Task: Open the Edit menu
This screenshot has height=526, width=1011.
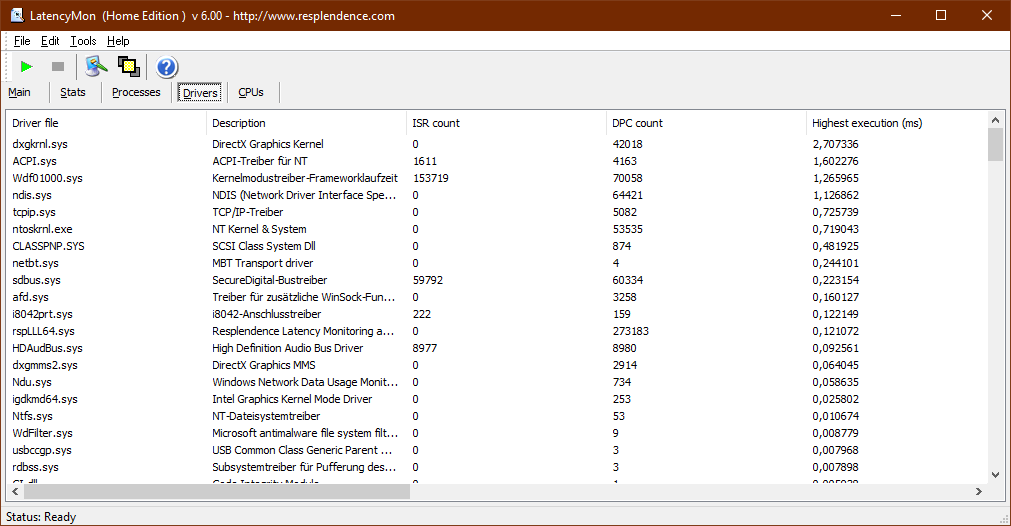Action: tap(50, 41)
